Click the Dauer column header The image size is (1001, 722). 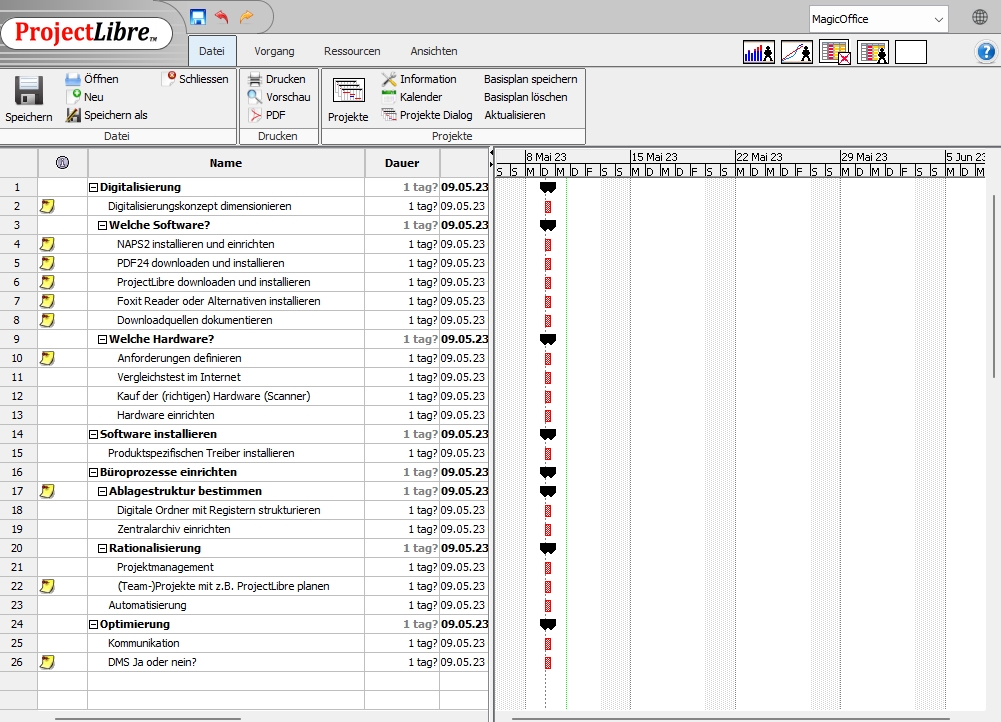(x=402, y=163)
